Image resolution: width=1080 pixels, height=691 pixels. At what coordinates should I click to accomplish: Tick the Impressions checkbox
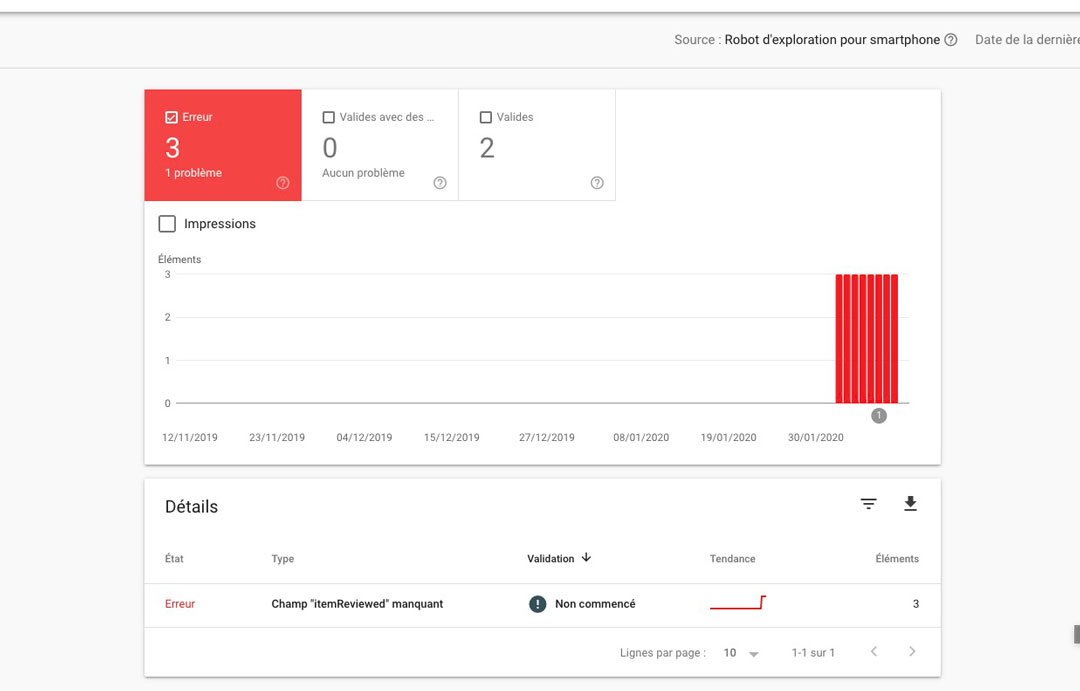167,224
